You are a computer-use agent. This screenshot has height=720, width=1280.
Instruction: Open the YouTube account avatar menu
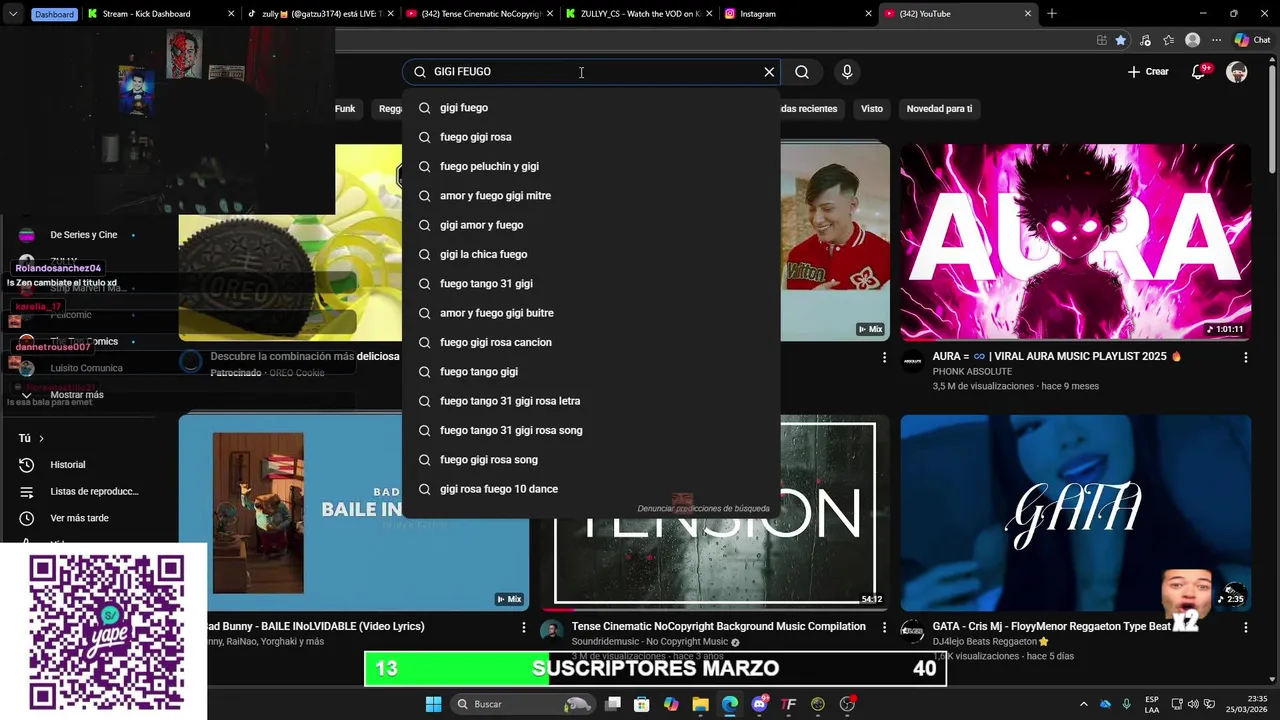pos(1237,72)
